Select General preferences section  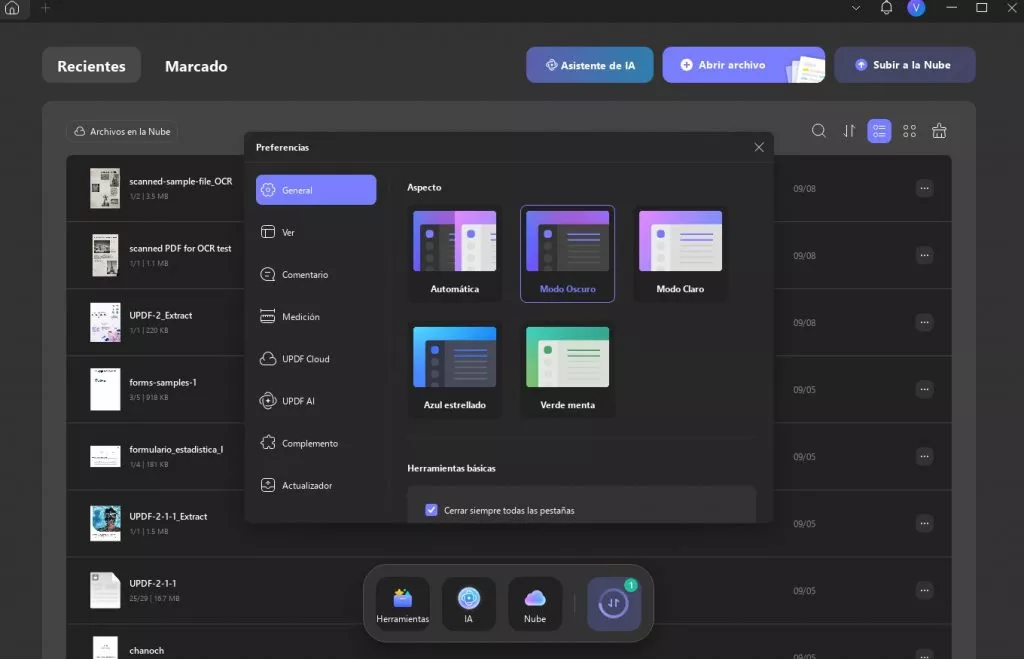[x=316, y=190]
